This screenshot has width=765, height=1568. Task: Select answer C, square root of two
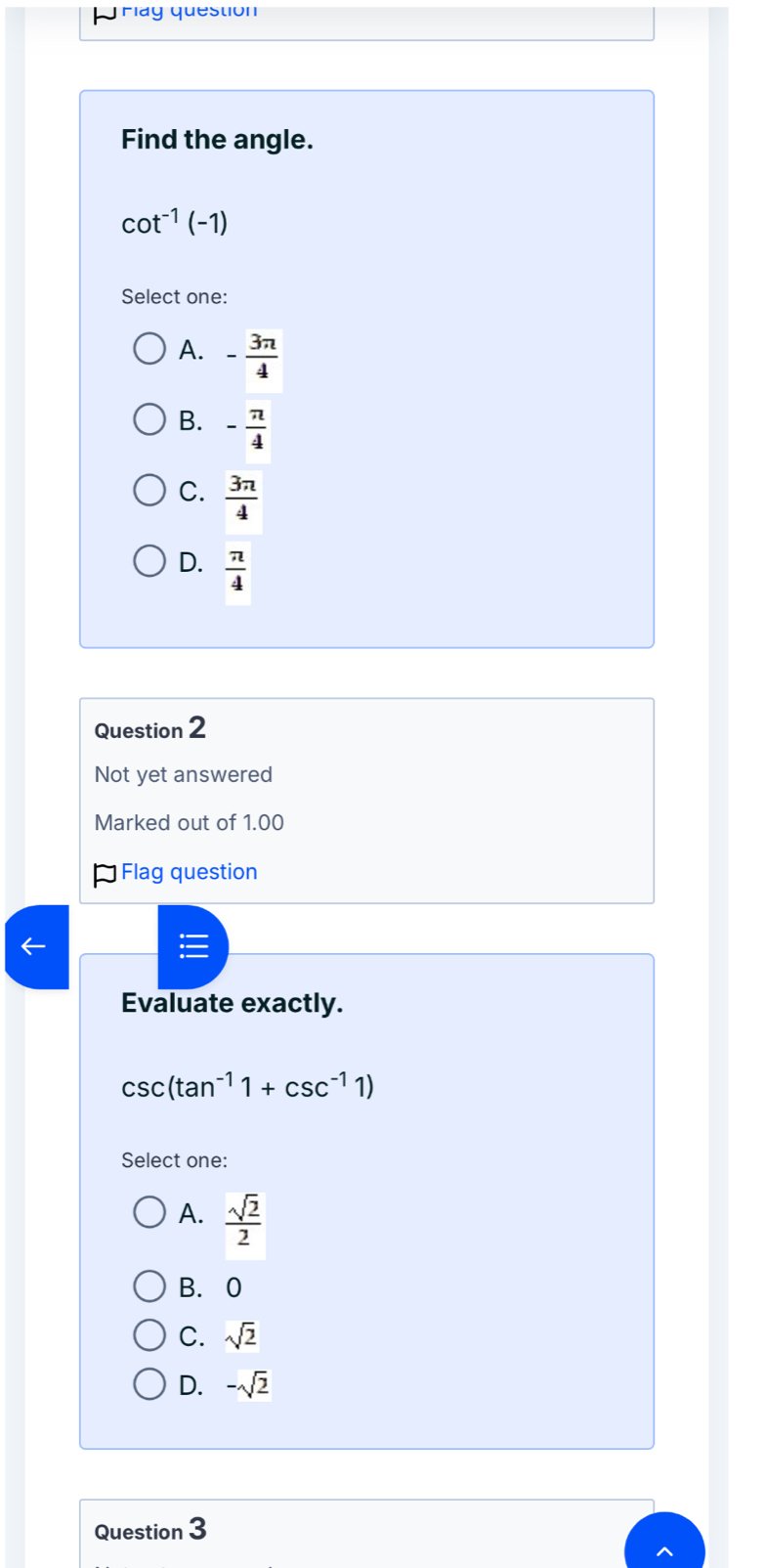click(x=149, y=1335)
